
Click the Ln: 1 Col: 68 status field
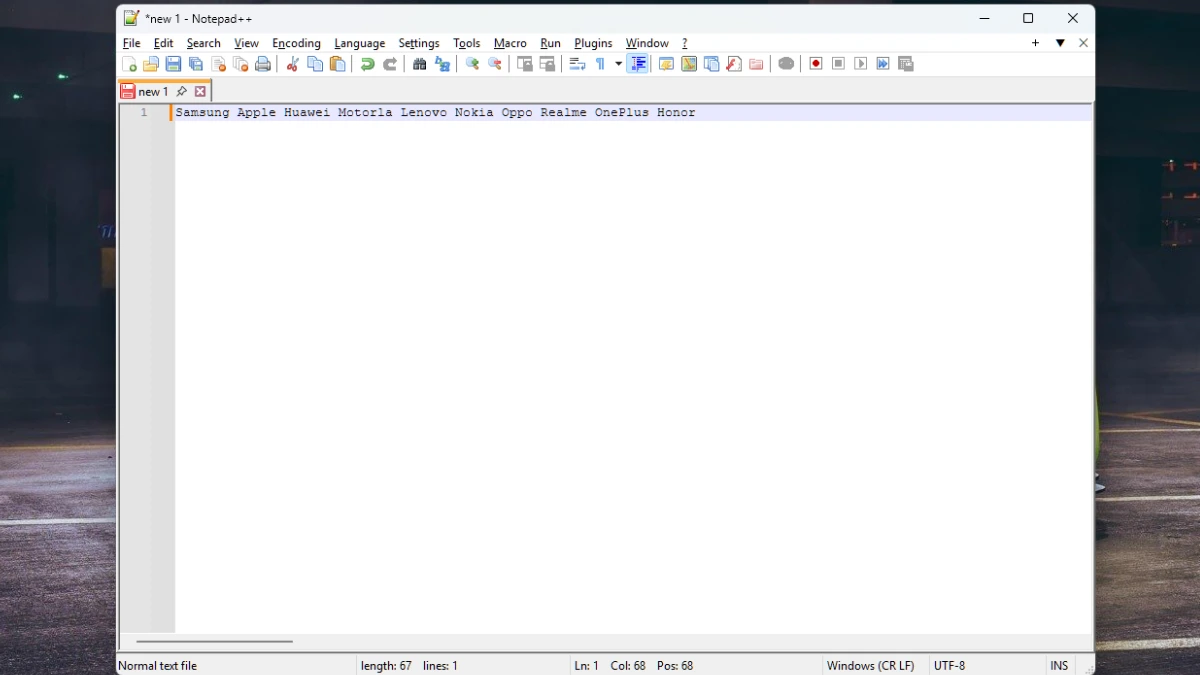tap(634, 666)
